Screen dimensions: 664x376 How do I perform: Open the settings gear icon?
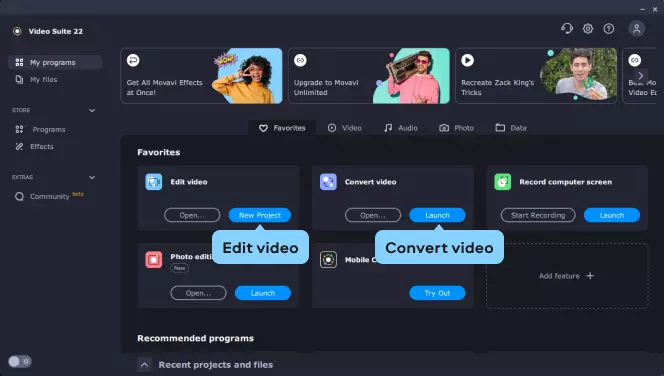coord(588,28)
